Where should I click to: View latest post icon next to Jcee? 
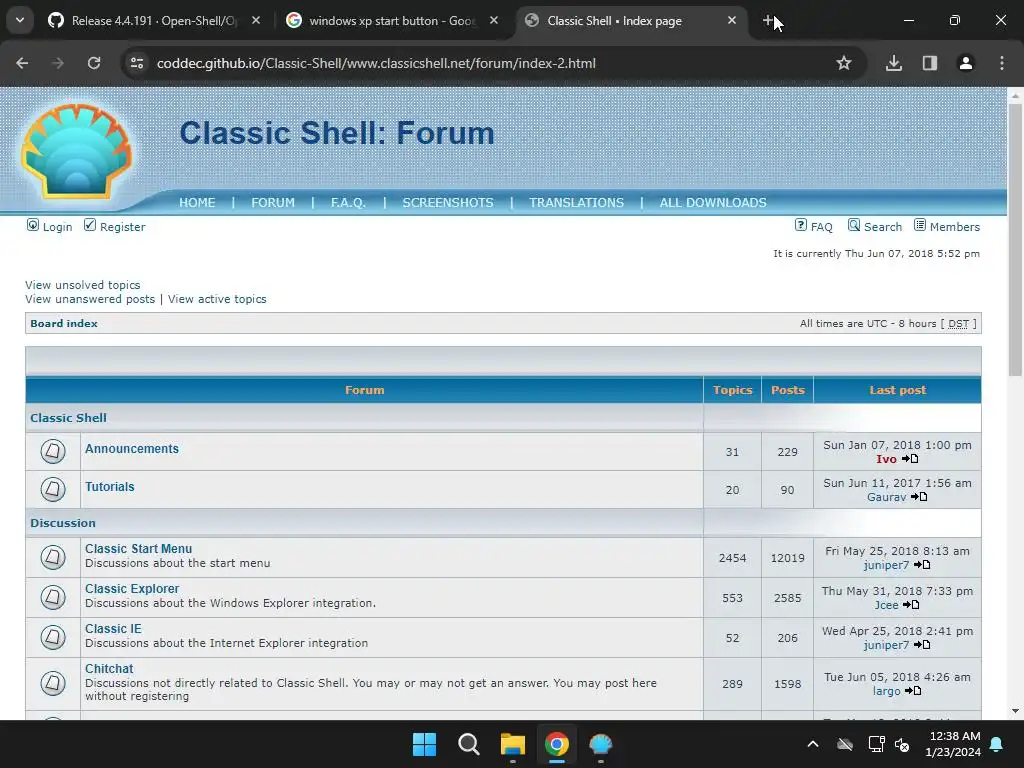click(911, 605)
